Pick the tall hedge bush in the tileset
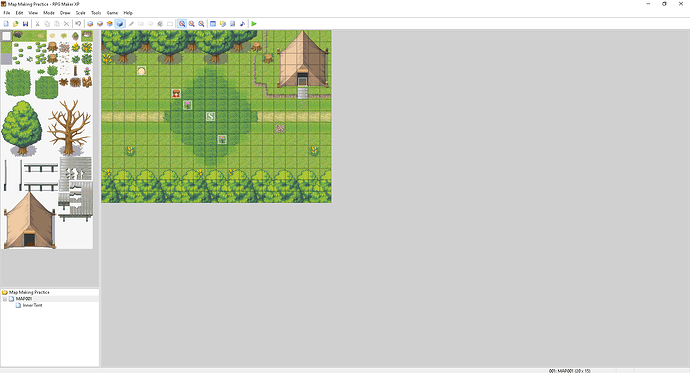690x373 pixels. pos(18,82)
